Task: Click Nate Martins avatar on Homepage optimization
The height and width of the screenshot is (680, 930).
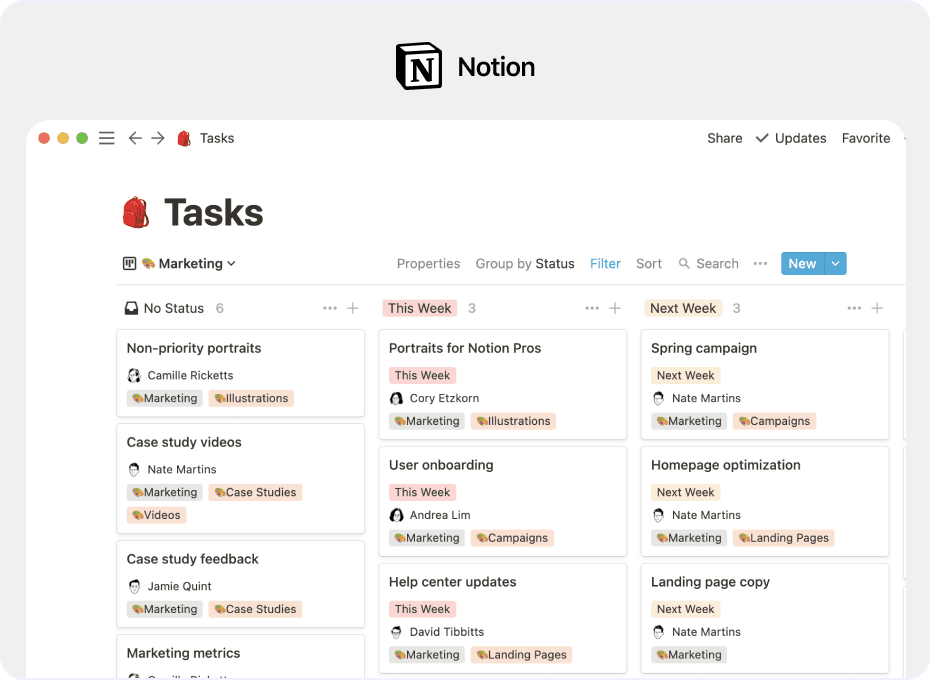Action: pos(658,515)
